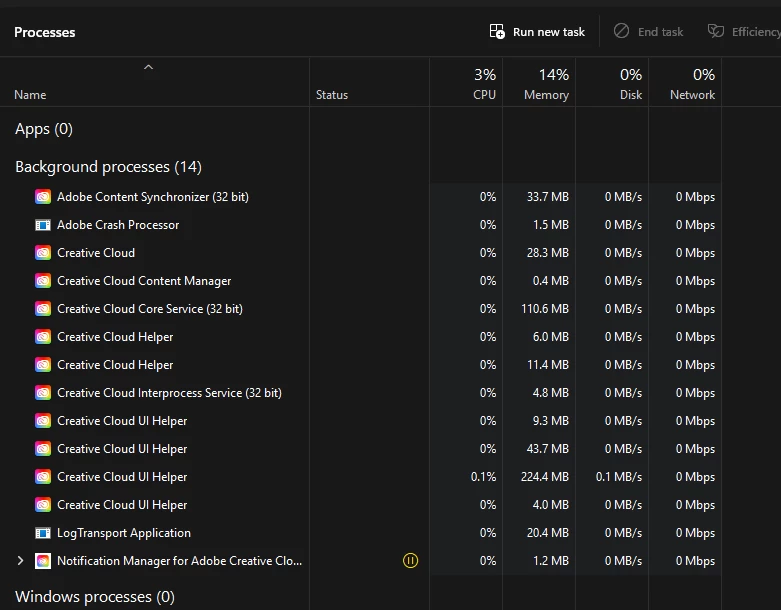Toggle sort direction arrow above Name
The image size is (781, 610).
tap(148, 67)
